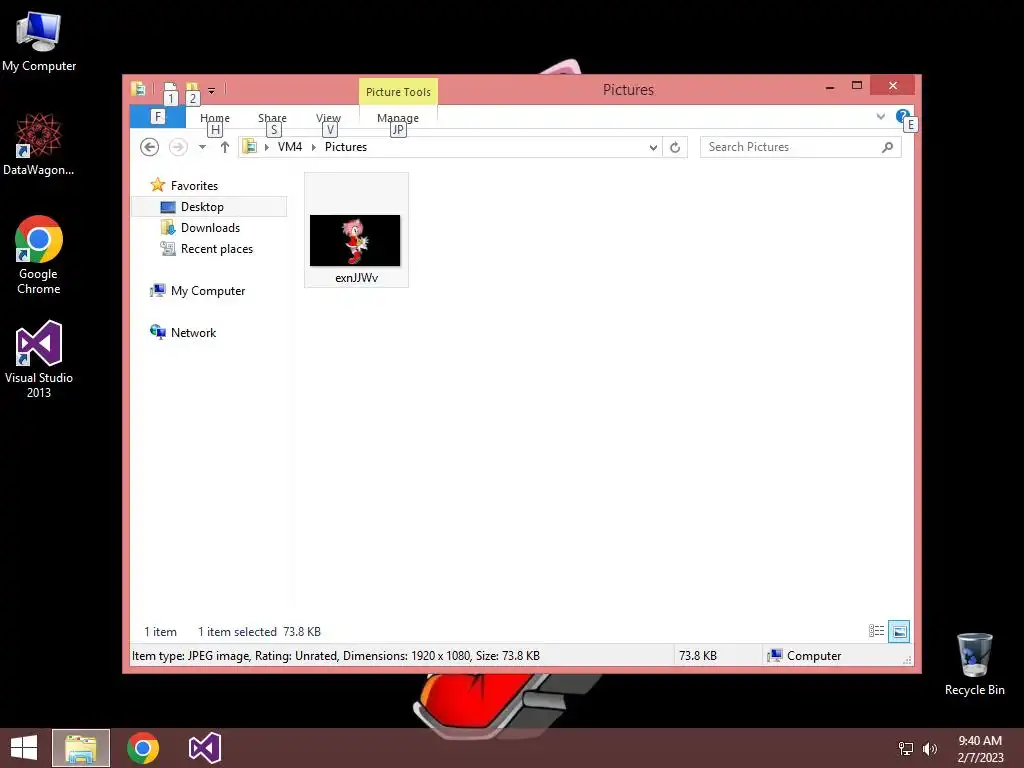Click the network tray icon
Viewport: 1024px width, 768px height.
tap(906, 748)
